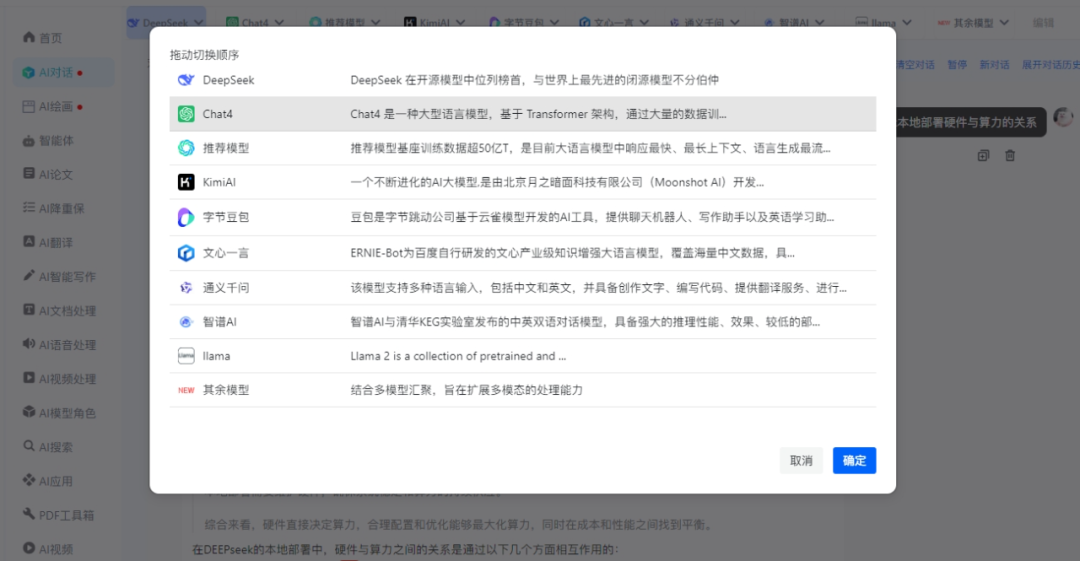Image resolution: width=1080 pixels, height=561 pixels.
Task: Click the 智能体 robot icon in sidebar
Action: pos(28,141)
